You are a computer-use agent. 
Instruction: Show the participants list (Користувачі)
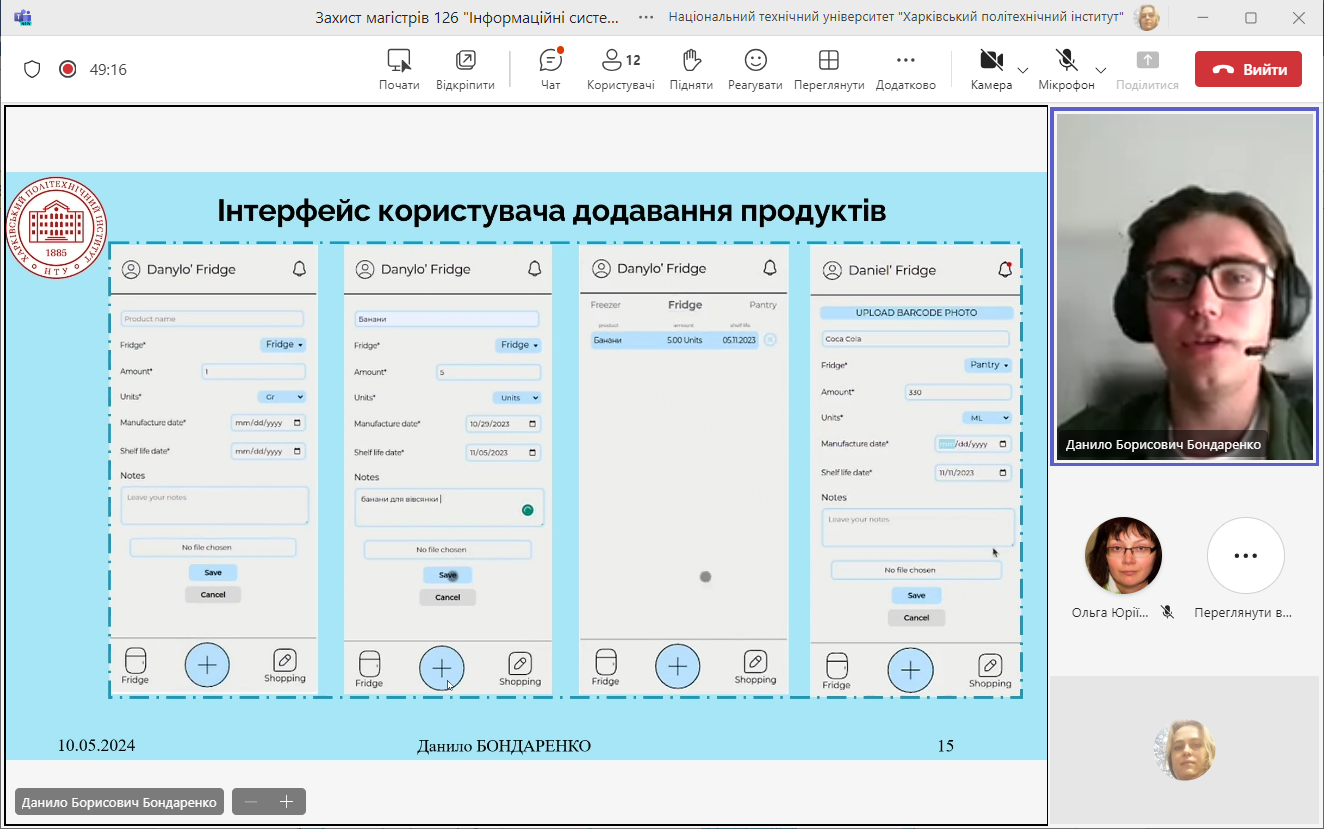(620, 69)
